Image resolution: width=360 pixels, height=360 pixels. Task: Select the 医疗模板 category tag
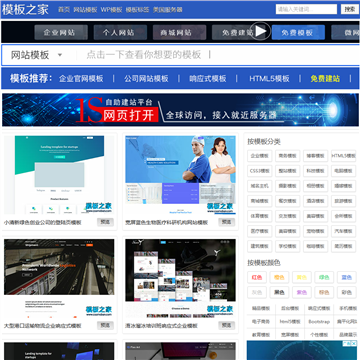[260, 231]
